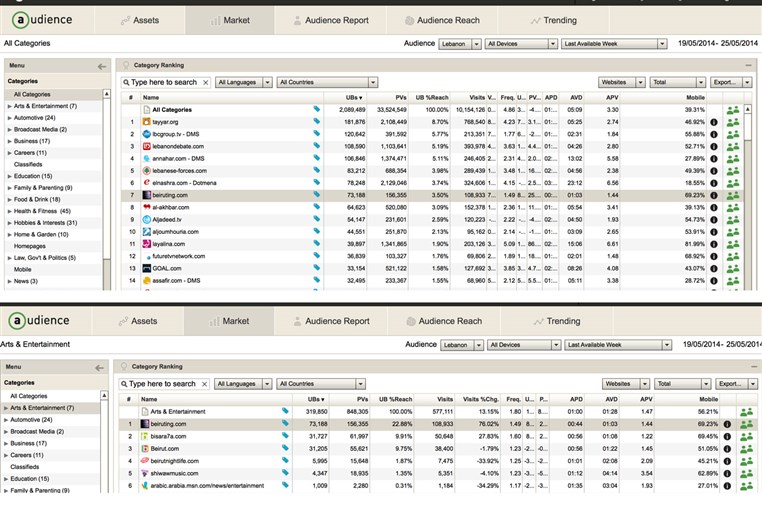Select the layalina.com row name

tap(169, 244)
